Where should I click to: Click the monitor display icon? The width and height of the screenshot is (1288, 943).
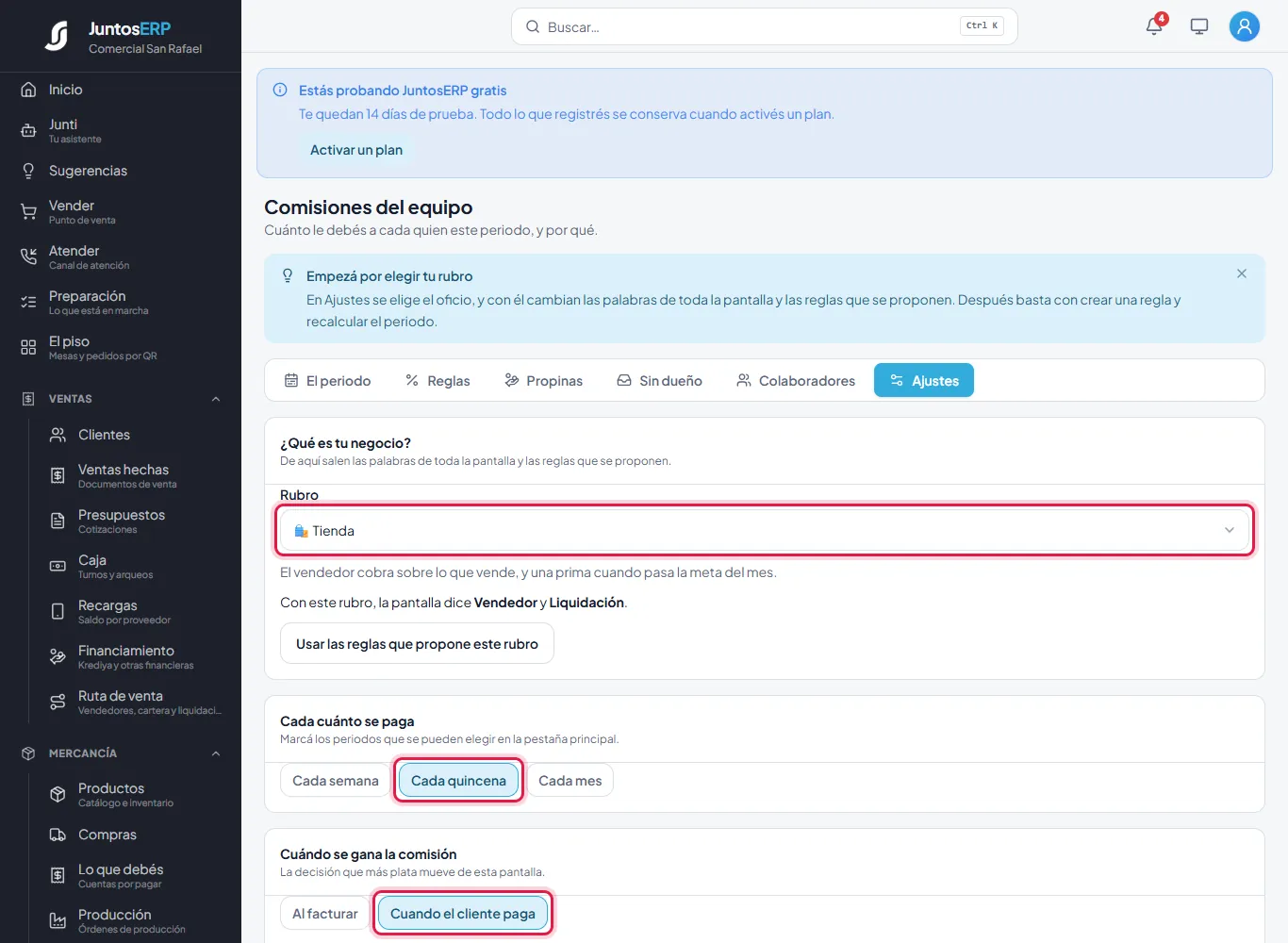tap(1199, 26)
